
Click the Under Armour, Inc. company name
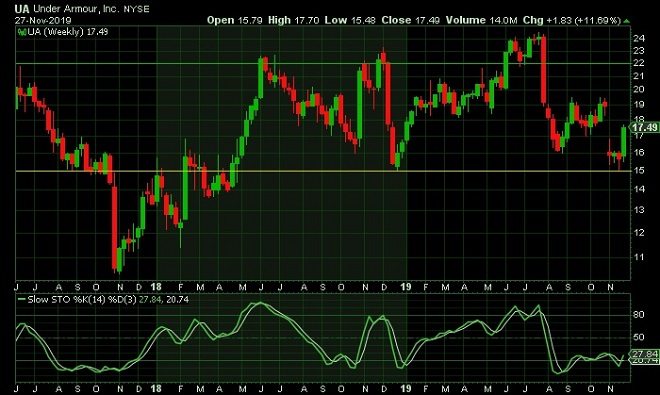[x=76, y=8]
